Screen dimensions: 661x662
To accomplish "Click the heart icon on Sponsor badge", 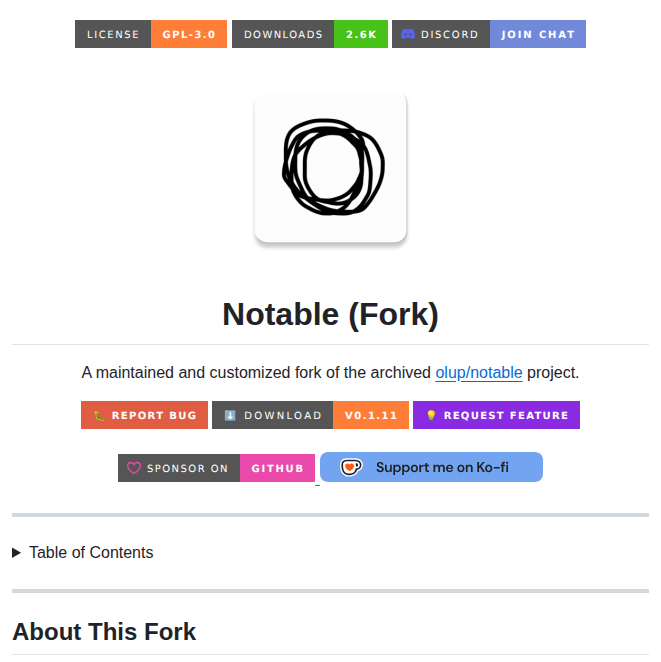I will pyautogui.click(x=134, y=468).
